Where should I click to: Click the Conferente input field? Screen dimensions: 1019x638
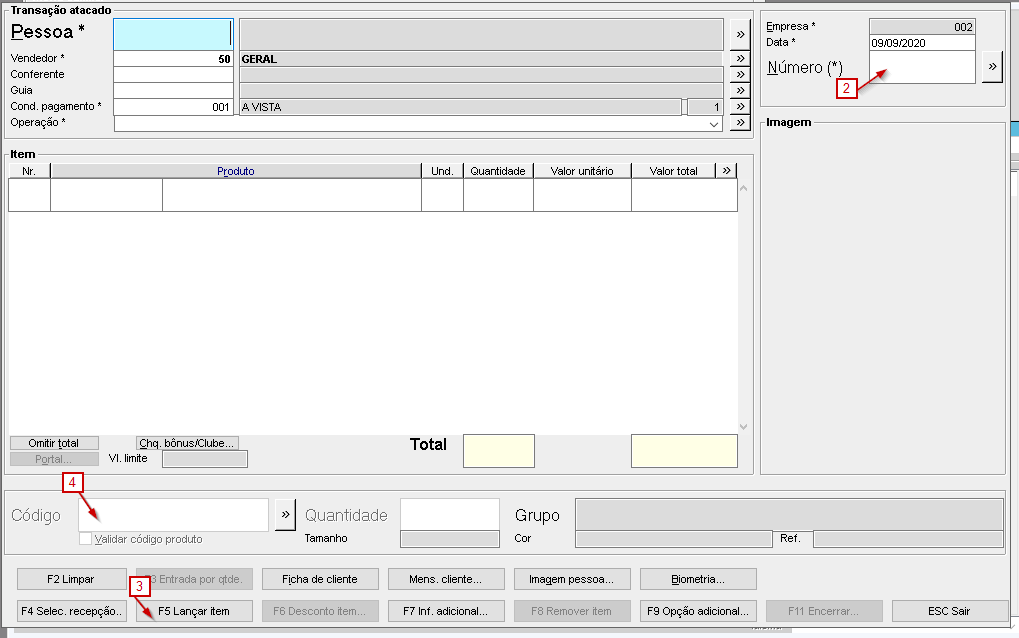[x=173, y=75]
